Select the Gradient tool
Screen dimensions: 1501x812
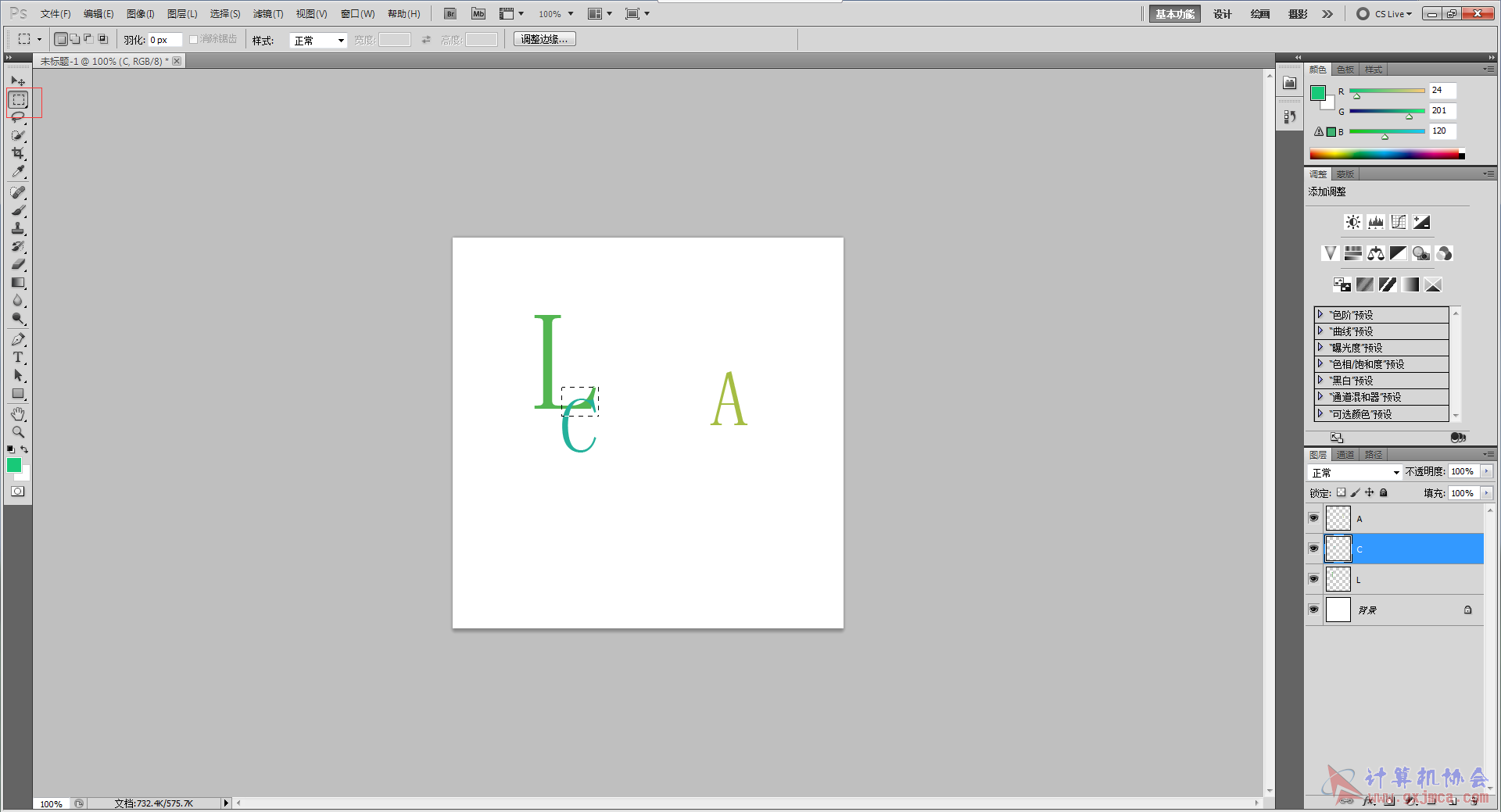pos(18,282)
